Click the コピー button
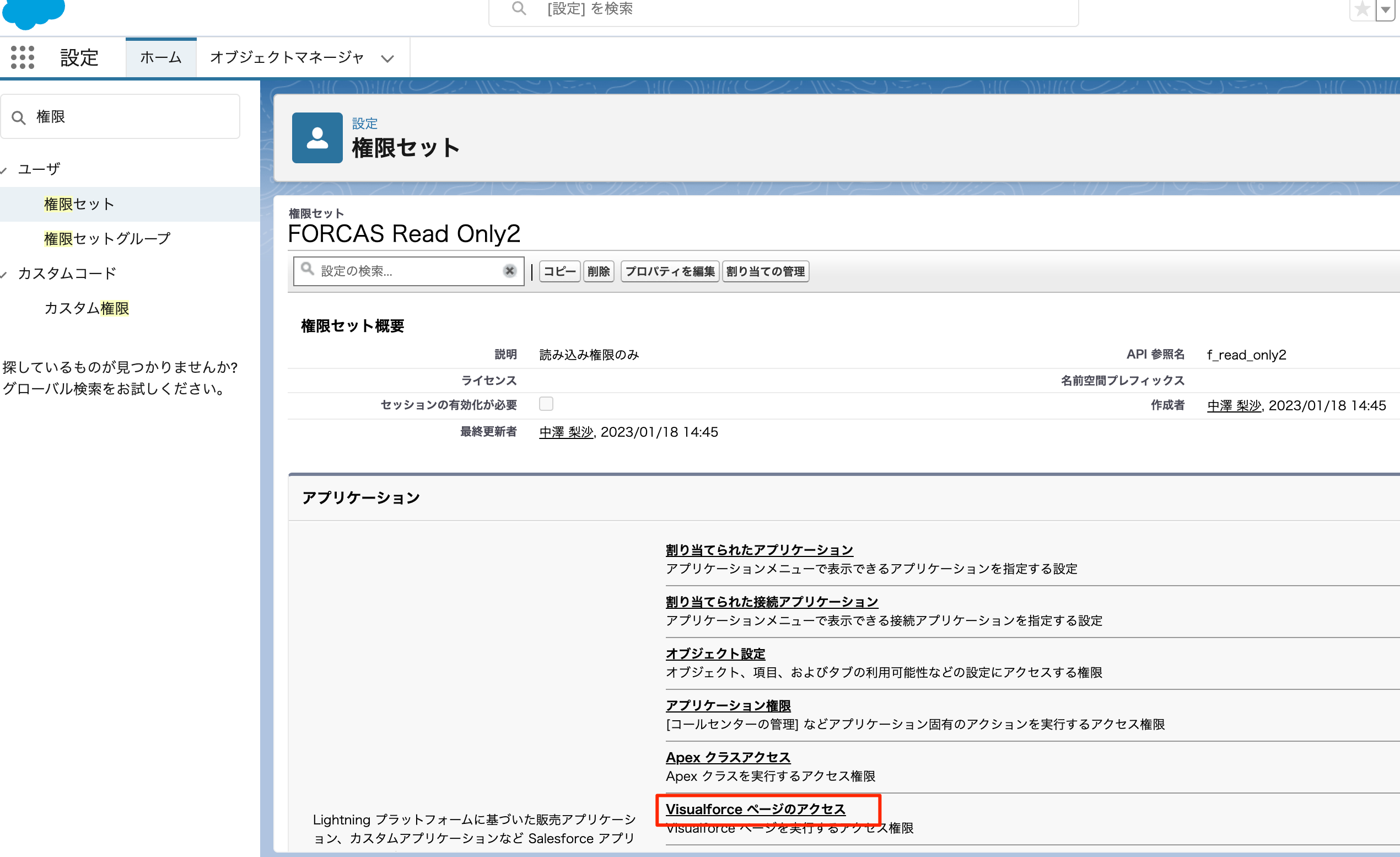Viewport: 1400px width, 857px height. click(x=559, y=272)
